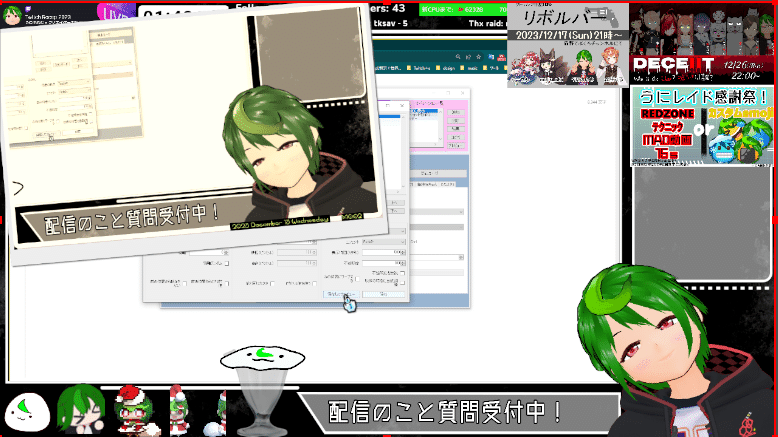This screenshot has width=778, height=437.
Task: Switch to the last tab in back window
Action: pos(448,185)
